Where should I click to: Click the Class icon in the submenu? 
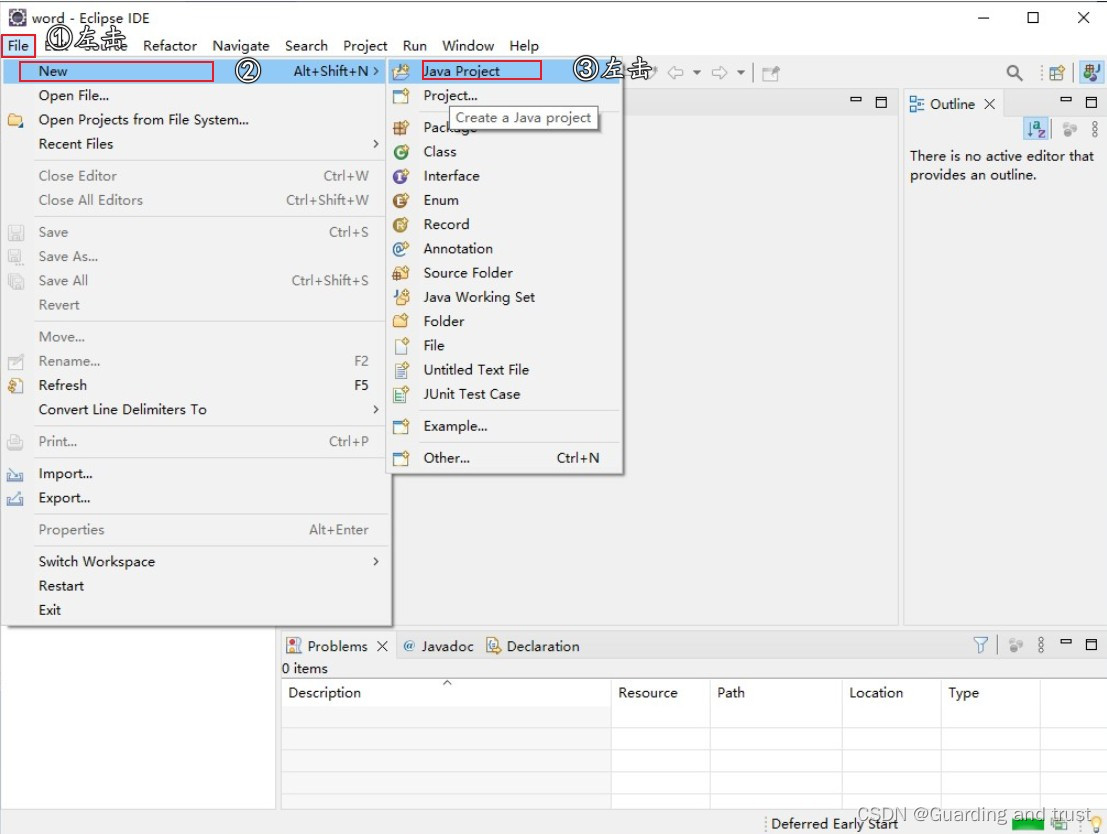401,152
